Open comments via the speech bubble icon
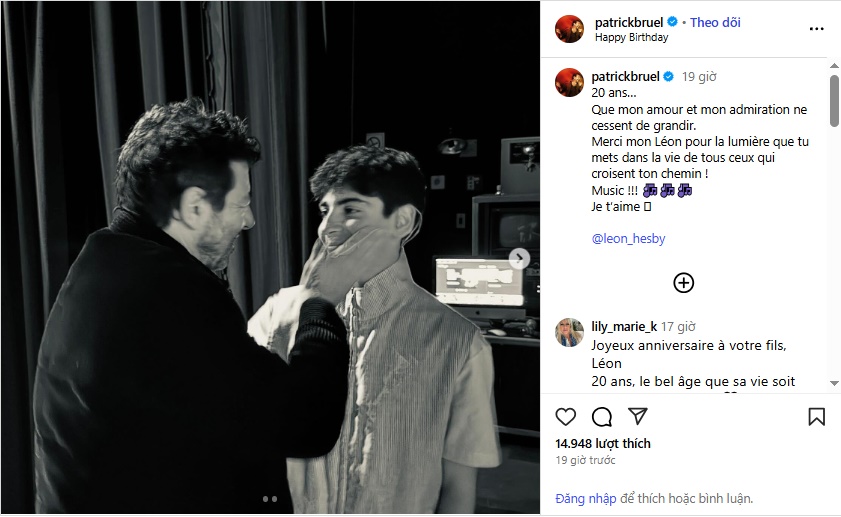Viewport: 841px width, 517px height. point(602,416)
